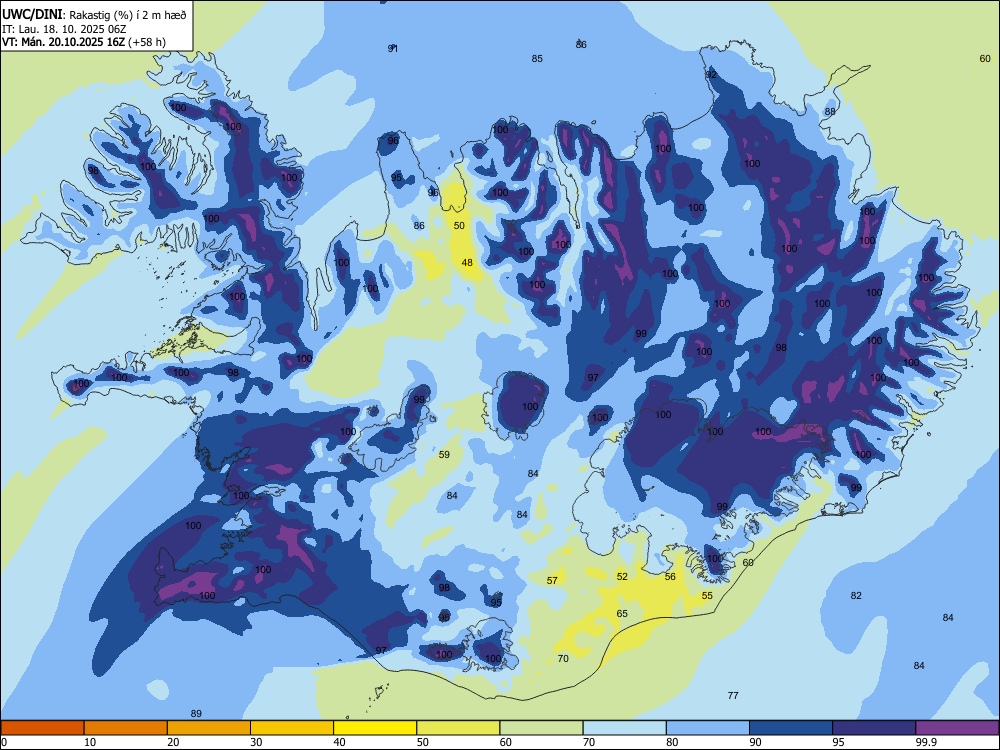Click the humidity value '57' on the map
The image size is (1000, 750).
tap(552, 580)
